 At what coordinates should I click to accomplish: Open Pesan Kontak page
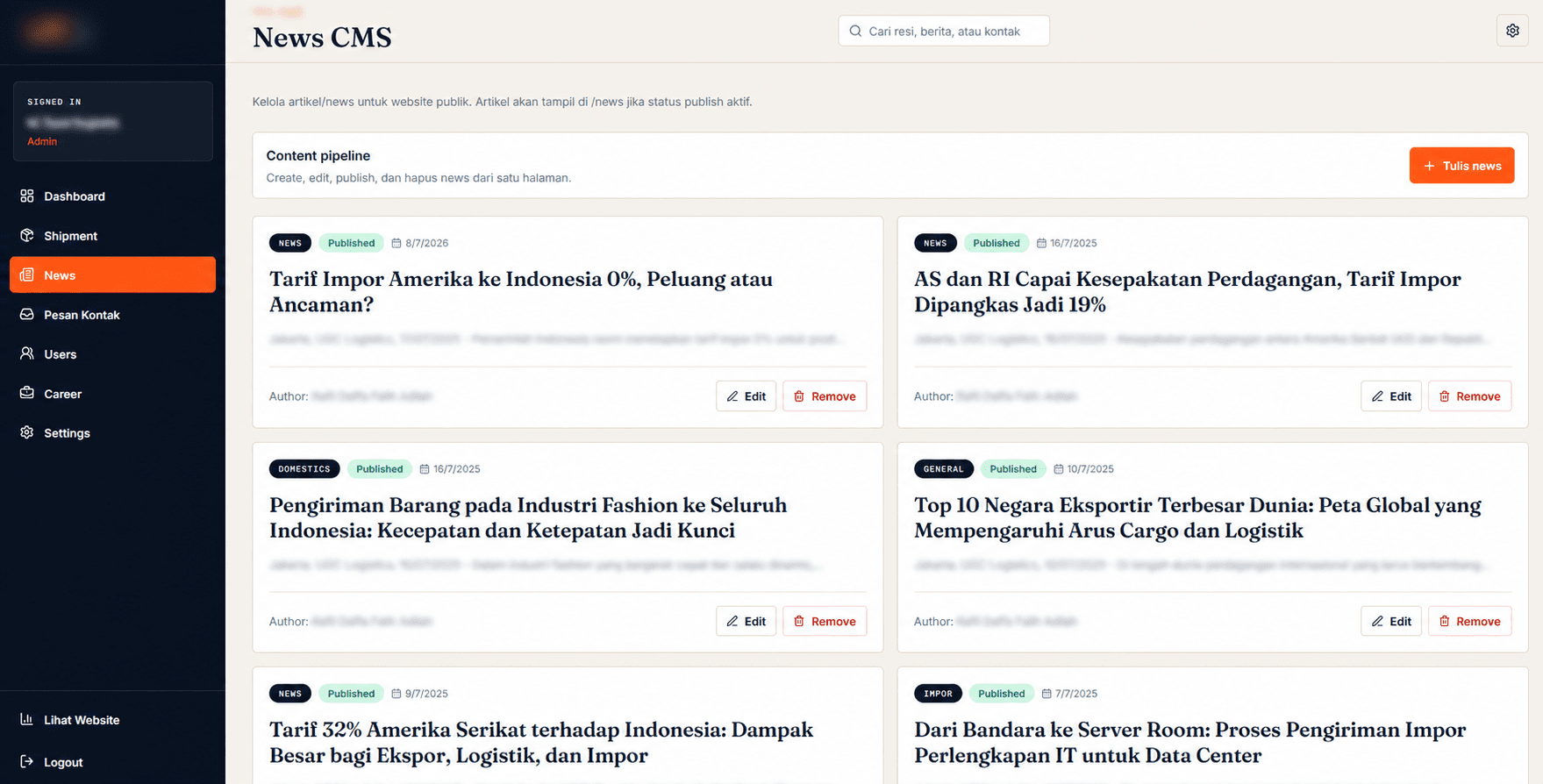(112, 315)
